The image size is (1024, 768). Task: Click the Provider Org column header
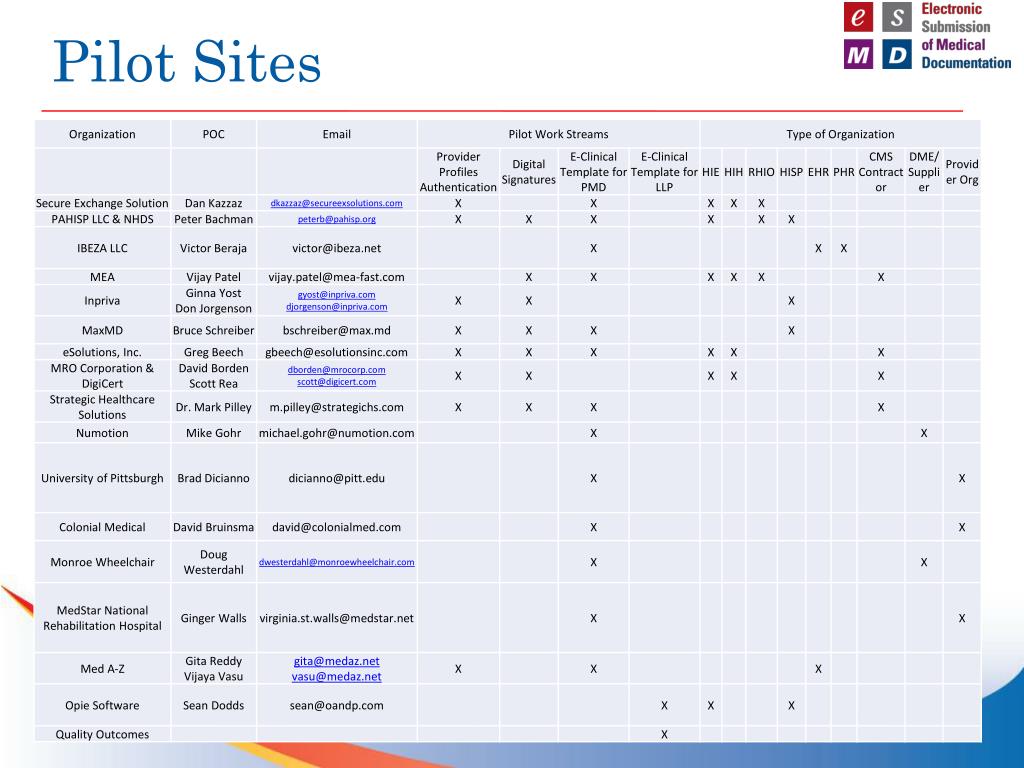click(x=962, y=172)
